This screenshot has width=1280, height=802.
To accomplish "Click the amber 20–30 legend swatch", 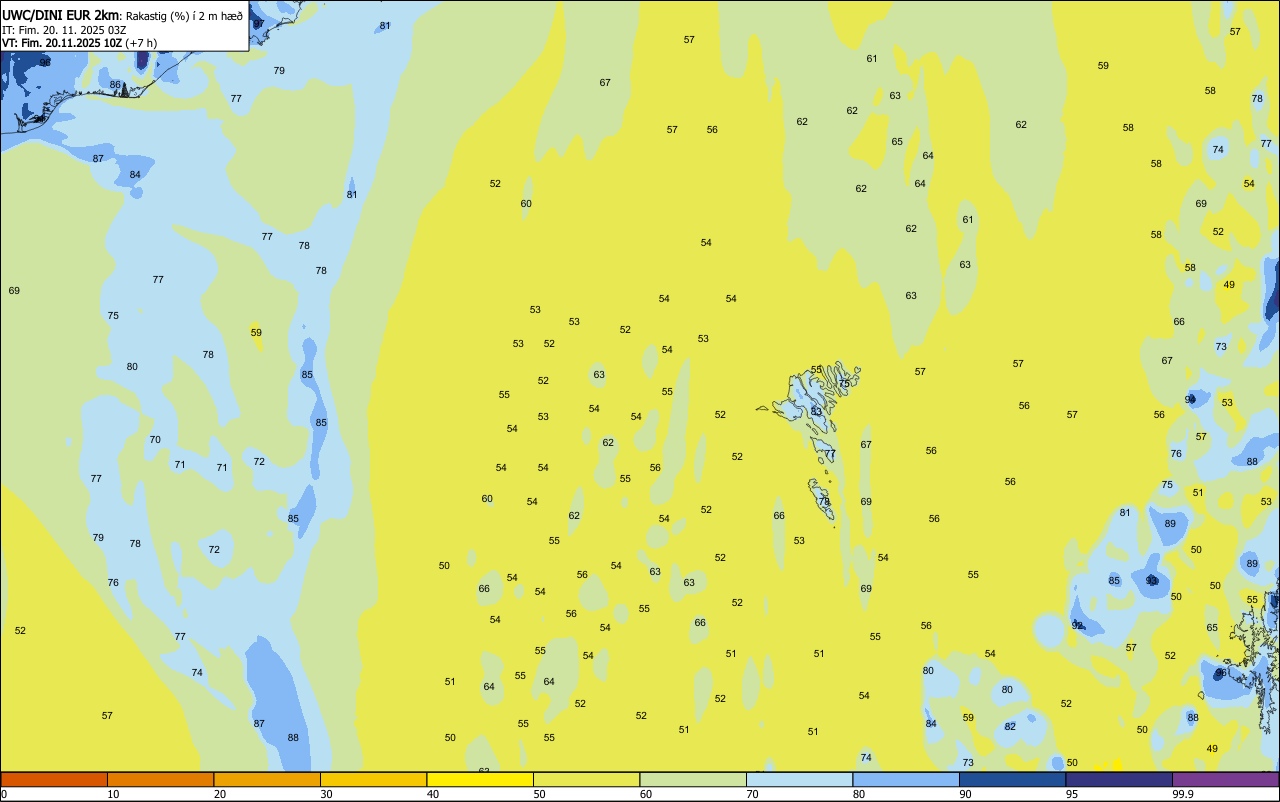I will (267, 779).
